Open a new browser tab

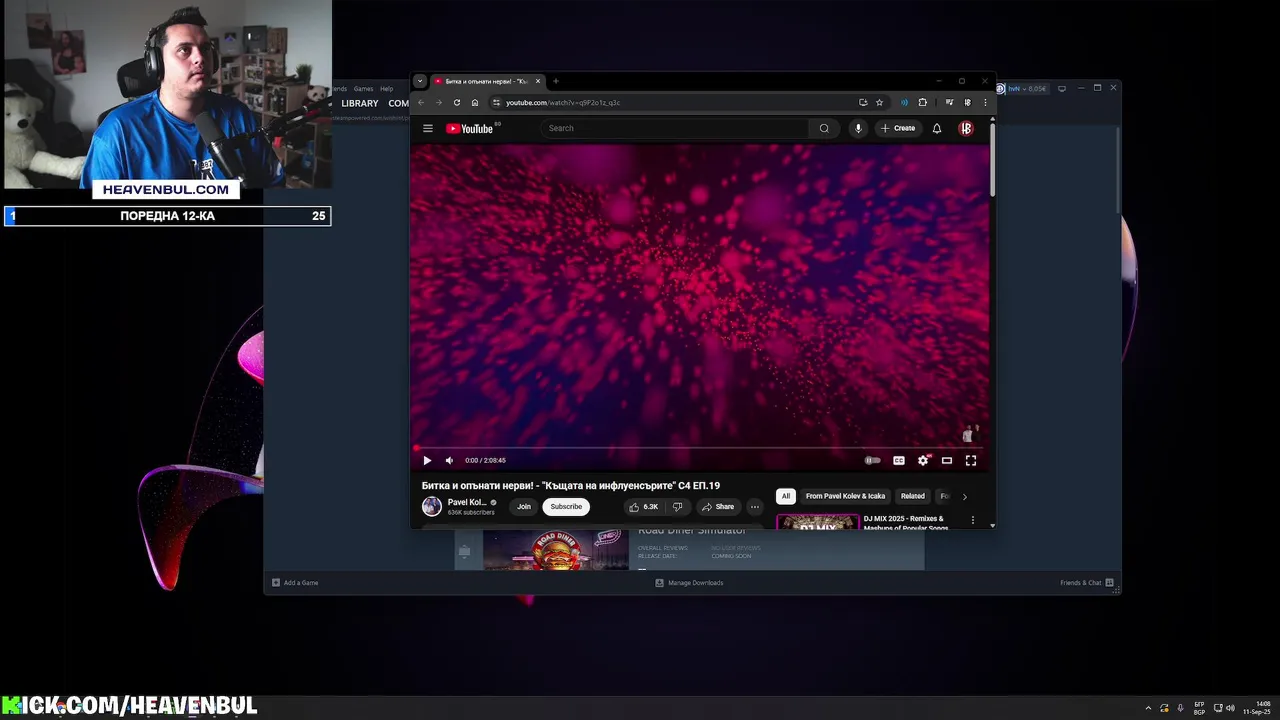[x=556, y=81]
